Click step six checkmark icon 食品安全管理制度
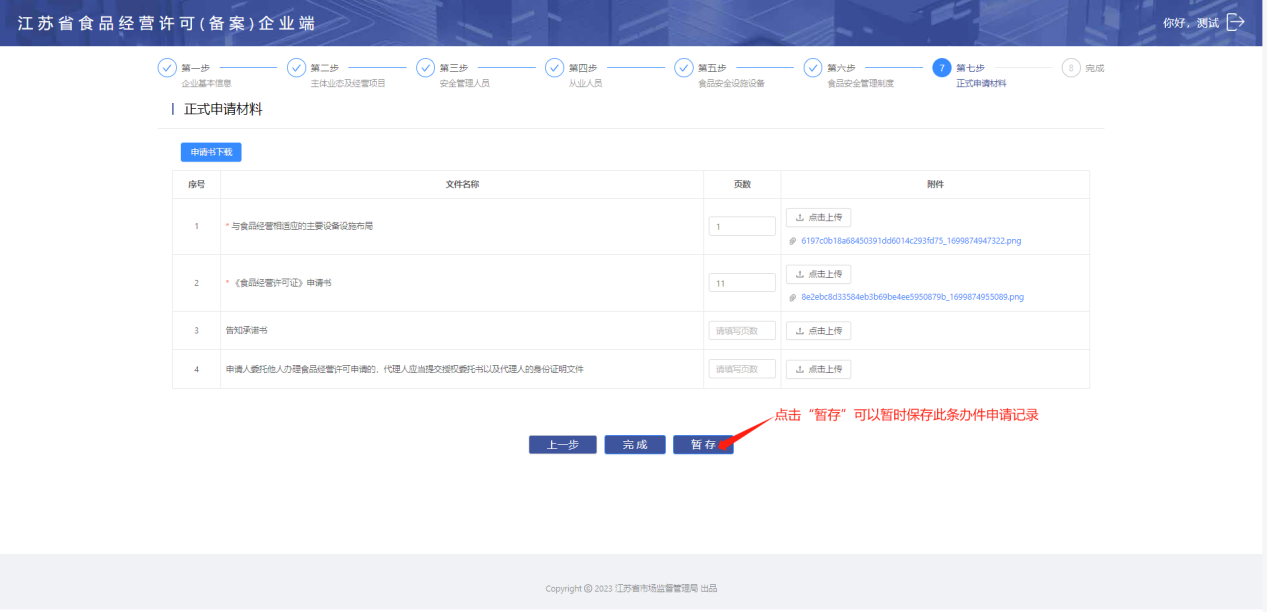The width and height of the screenshot is (1267, 612). tap(812, 68)
